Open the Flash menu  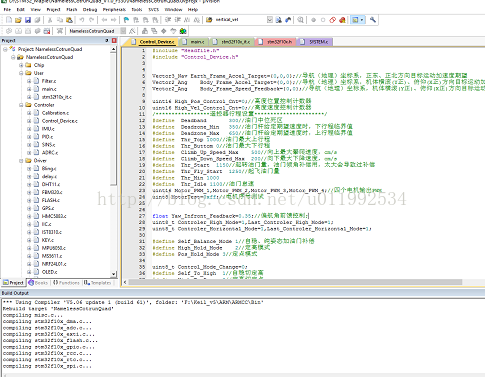pyautogui.click(x=72, y=10)
